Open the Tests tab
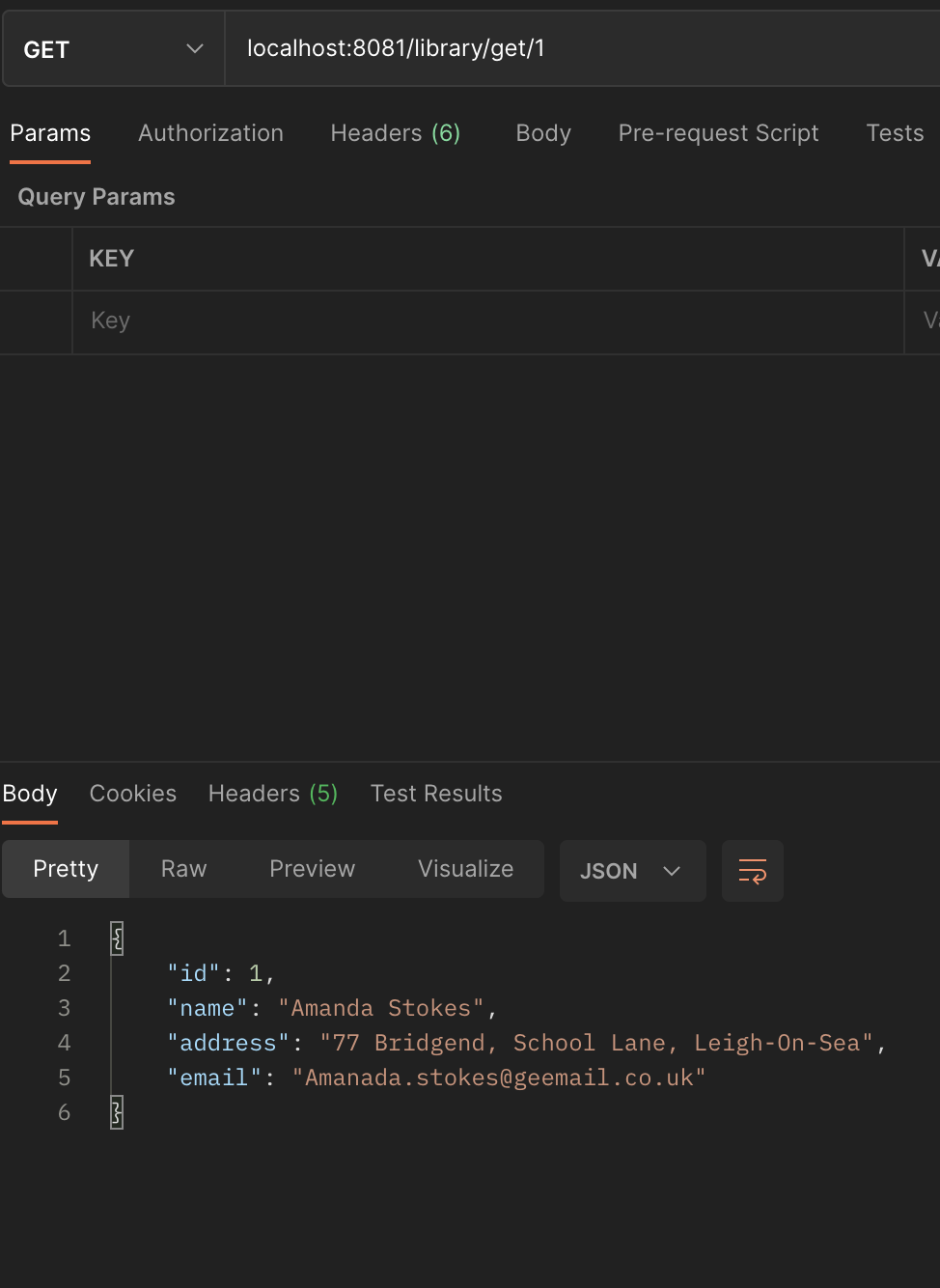The image size is (940, 1288). [x=895, y=133]
